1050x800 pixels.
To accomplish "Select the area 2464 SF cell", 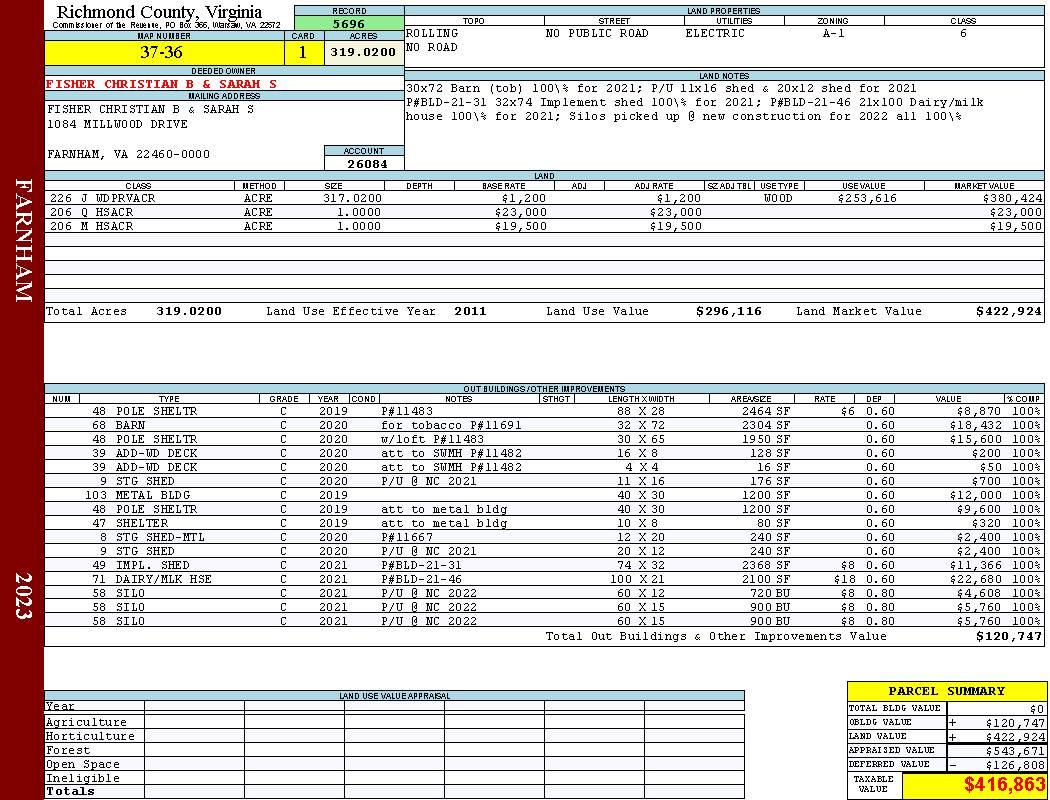I will click(765, 411).
